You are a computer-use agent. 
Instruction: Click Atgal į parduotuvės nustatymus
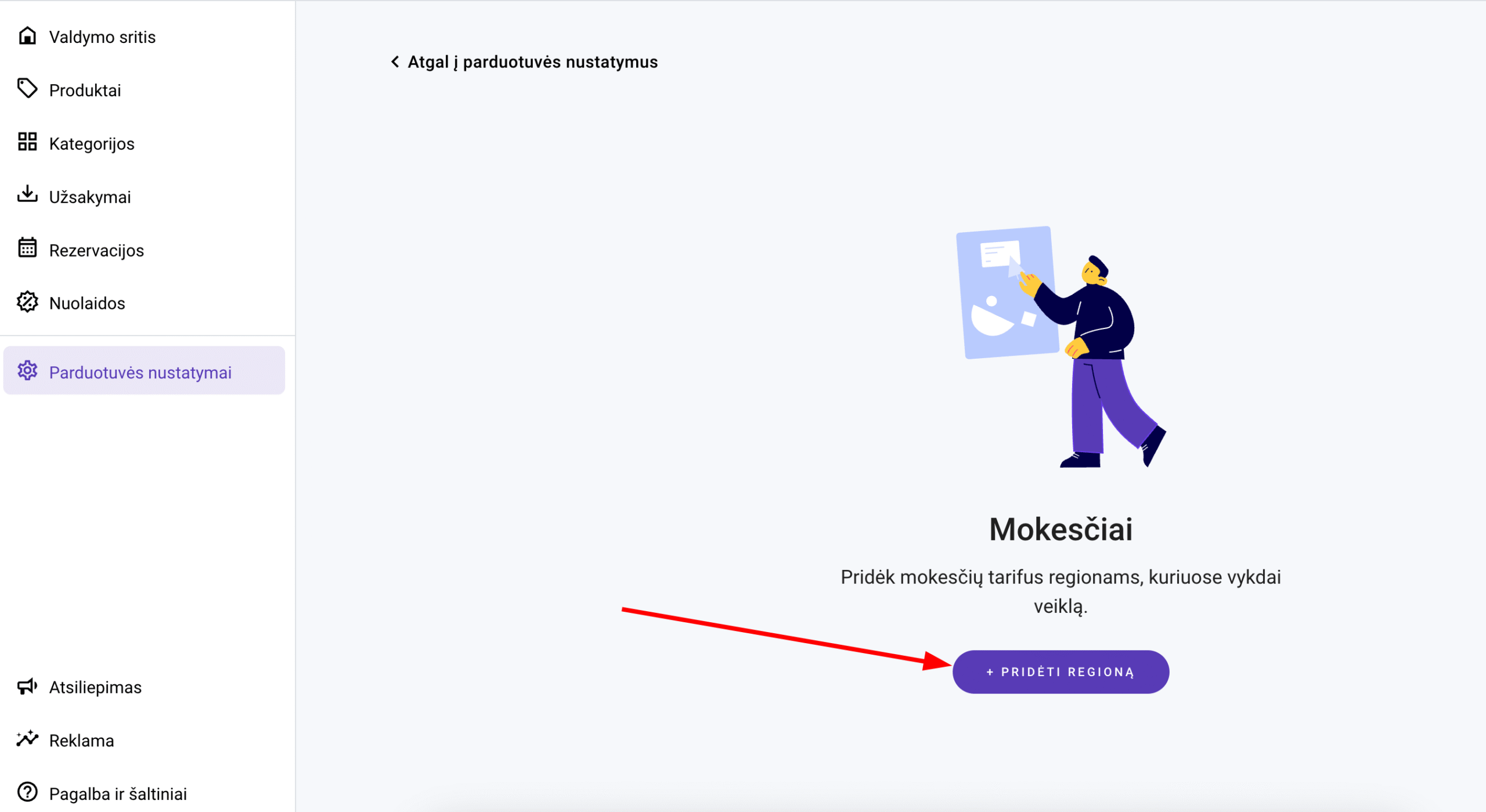[x=532, y=62]
